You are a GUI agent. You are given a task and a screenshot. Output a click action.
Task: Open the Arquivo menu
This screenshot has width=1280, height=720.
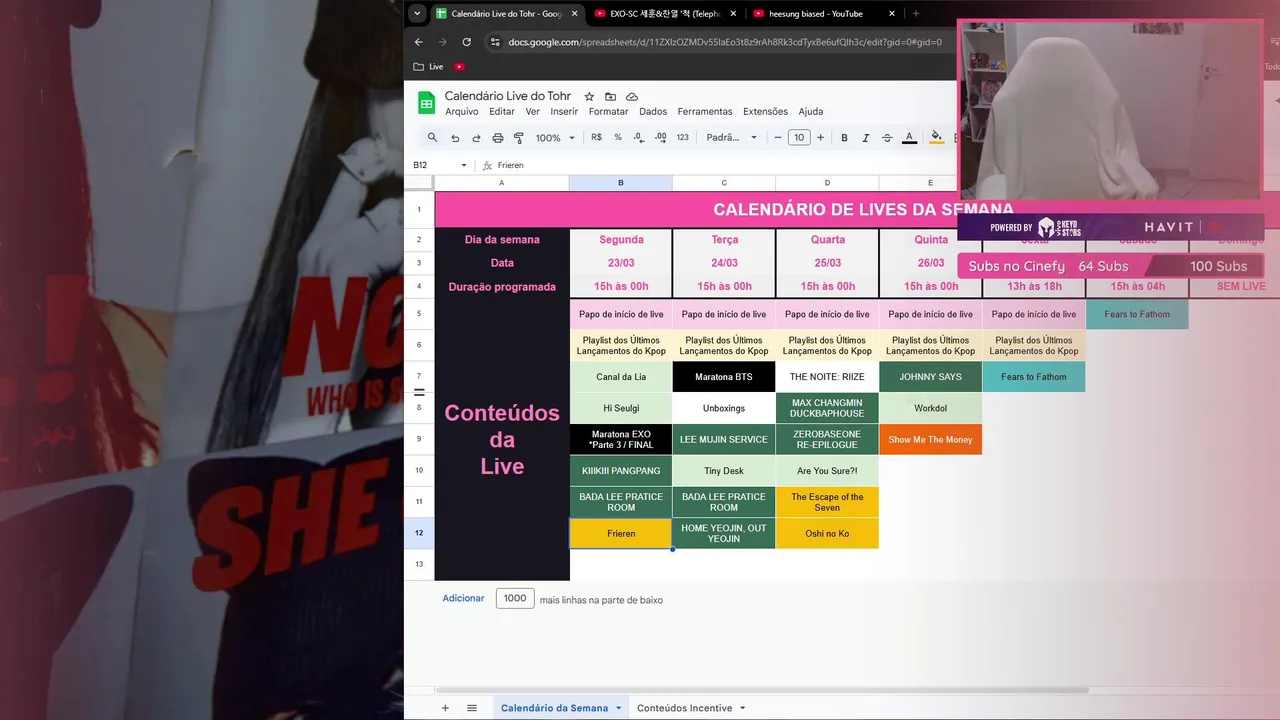[x=462, y=112]
